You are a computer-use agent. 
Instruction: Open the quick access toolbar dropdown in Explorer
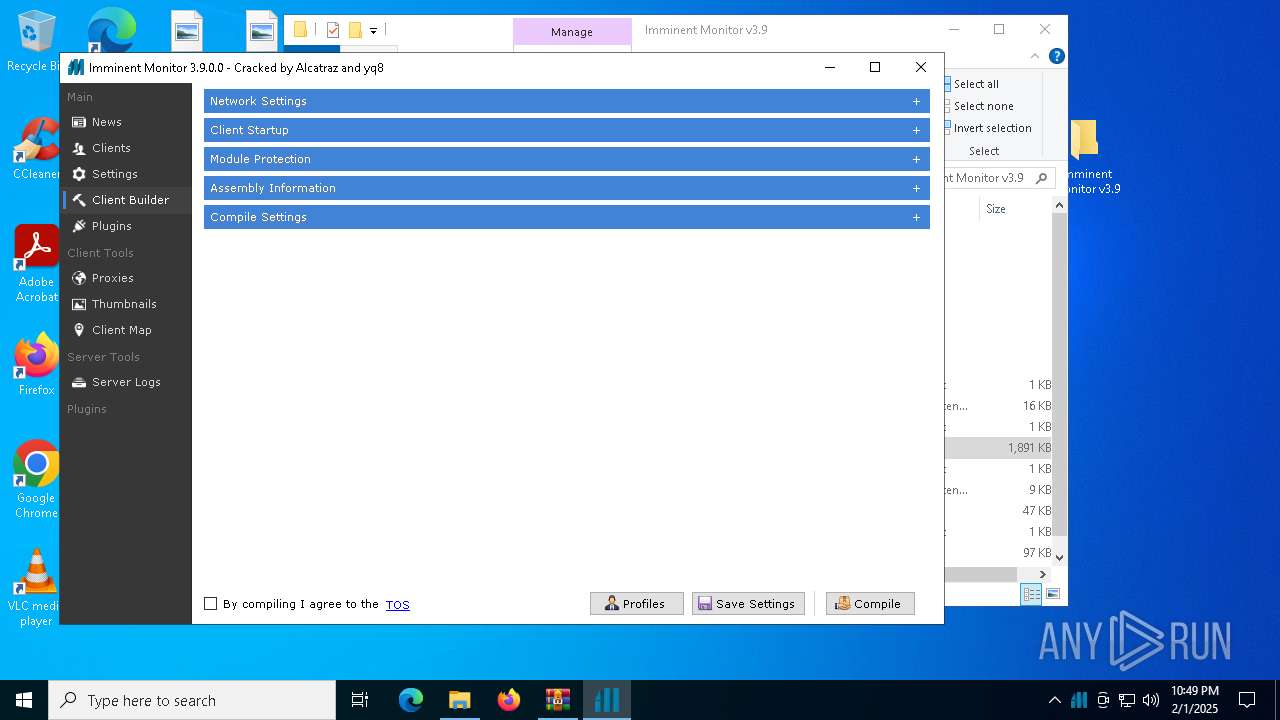coord(374,31)
